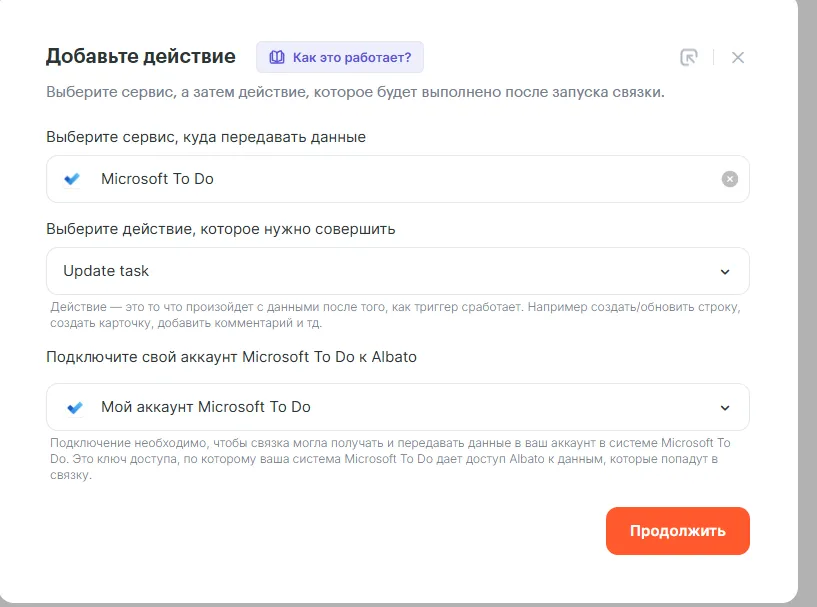Click the hint text starting with "Подключение необходимо"
This screenshot has width=817, height=607.
coord(390,459)
